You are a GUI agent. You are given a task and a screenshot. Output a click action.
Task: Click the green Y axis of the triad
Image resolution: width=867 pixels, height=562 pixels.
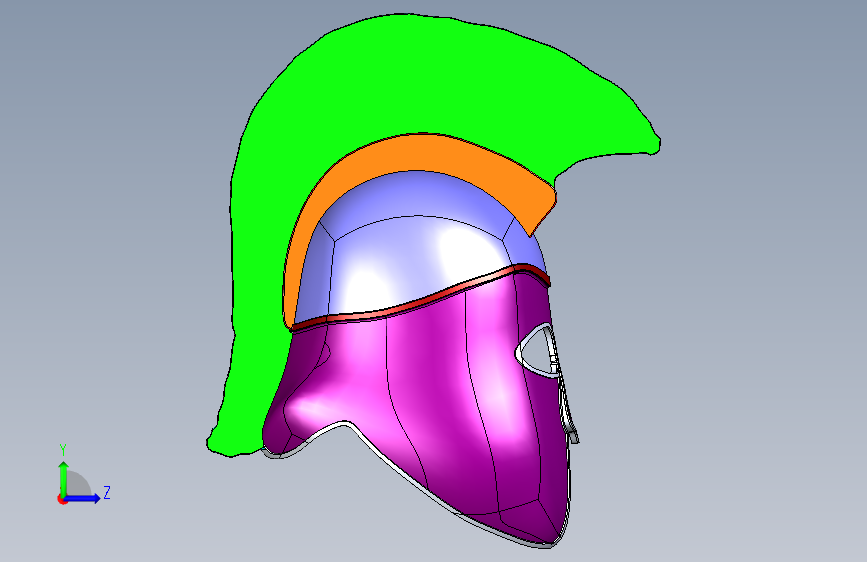(x=64, y=480)
